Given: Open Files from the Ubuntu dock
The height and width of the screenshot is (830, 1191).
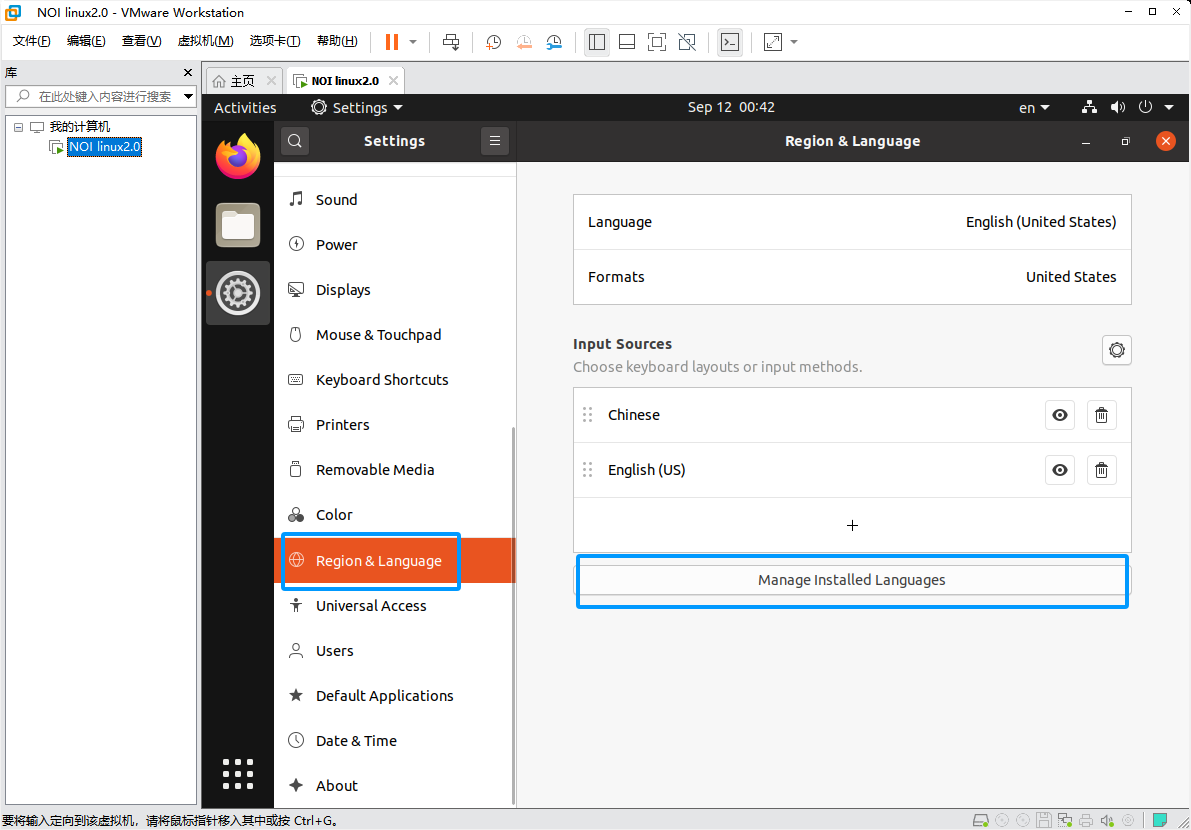Looking at the screenshot, I should coord(238,225).
